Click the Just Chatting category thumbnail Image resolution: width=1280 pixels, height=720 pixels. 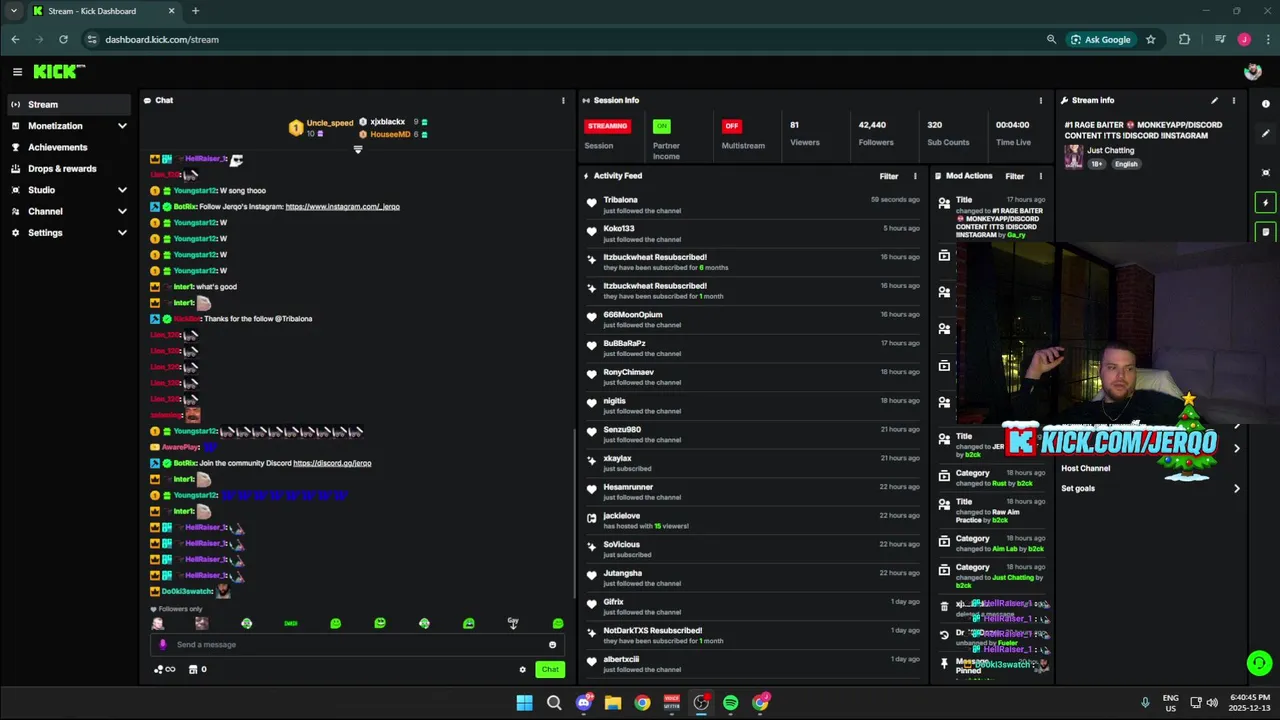(x=1073, y=157)
